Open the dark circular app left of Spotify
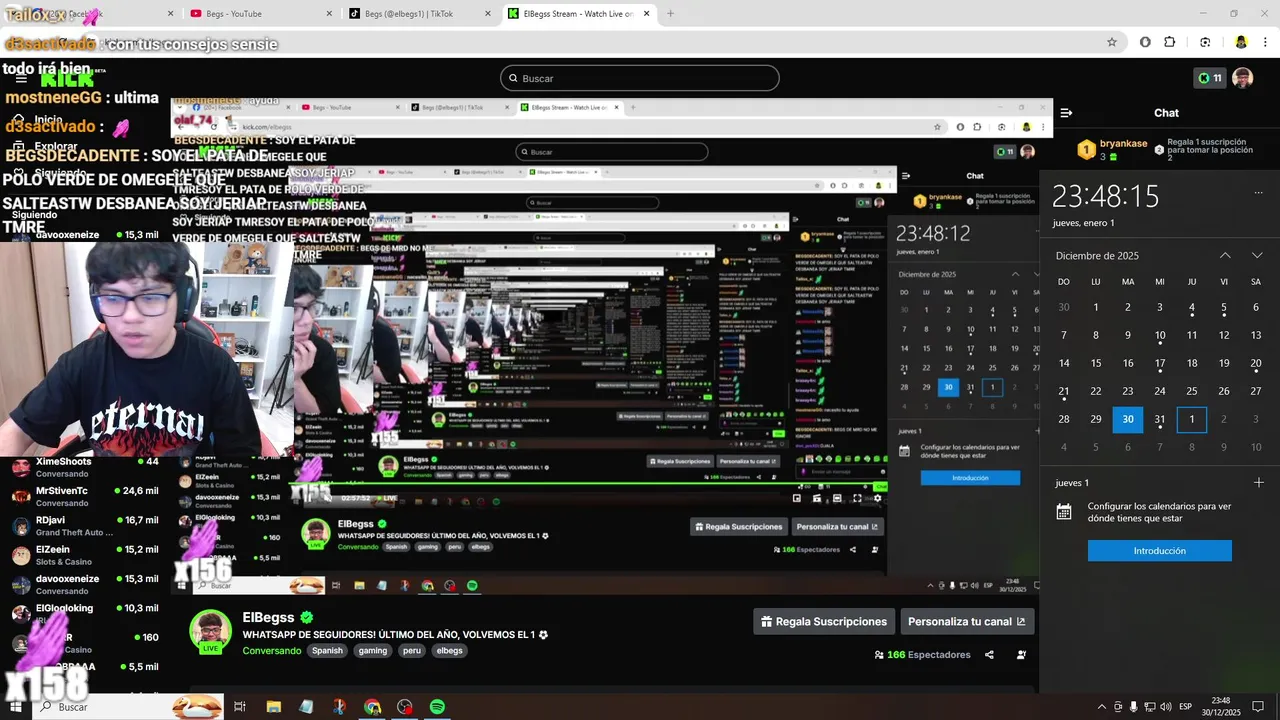 click(405, 707)
